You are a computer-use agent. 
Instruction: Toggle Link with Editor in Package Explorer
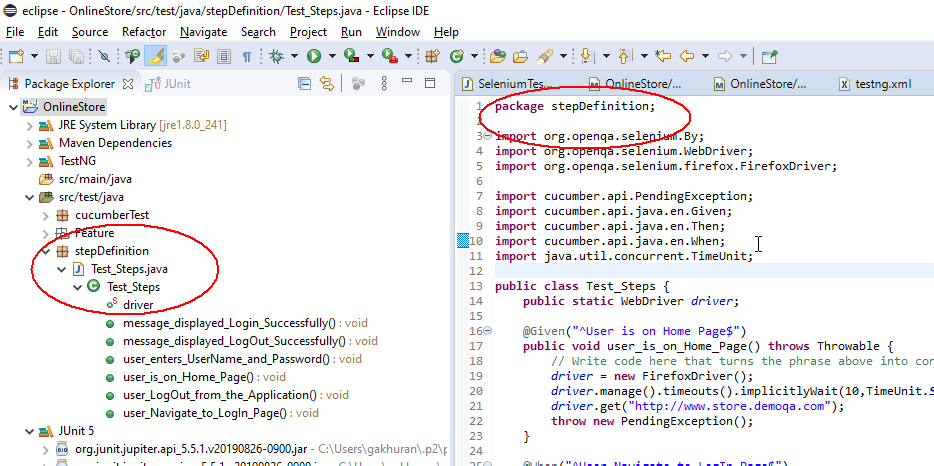point(326,84)
